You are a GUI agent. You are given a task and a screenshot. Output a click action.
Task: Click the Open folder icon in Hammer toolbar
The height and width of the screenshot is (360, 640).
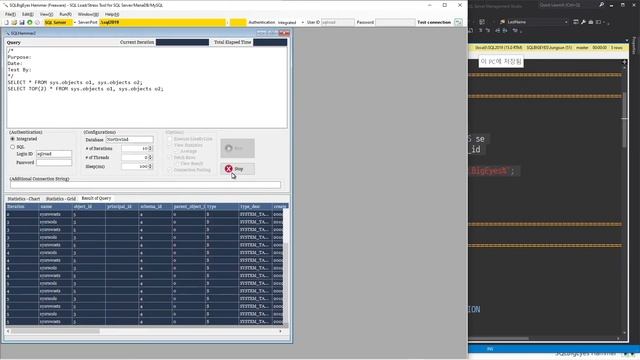[14, 22]
